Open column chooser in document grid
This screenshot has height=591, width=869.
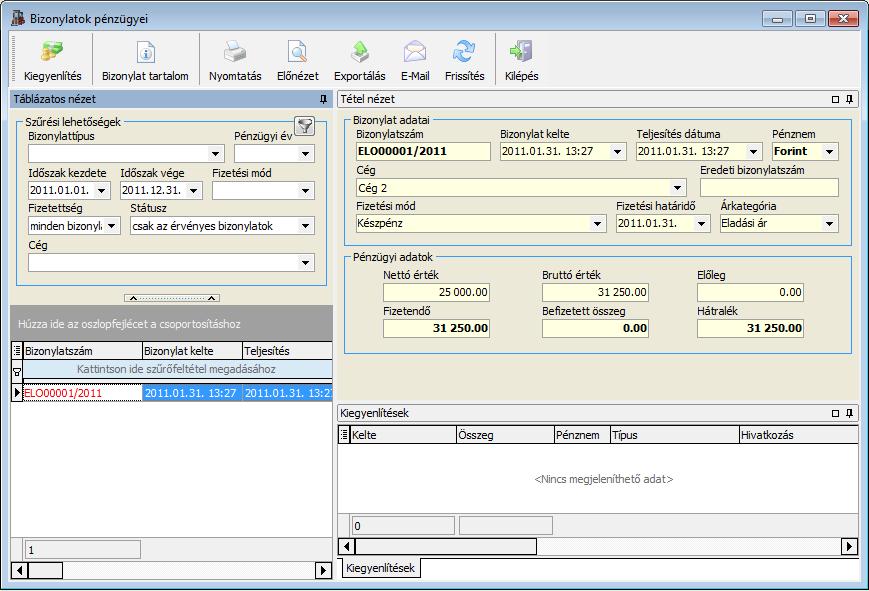(17, 350)
